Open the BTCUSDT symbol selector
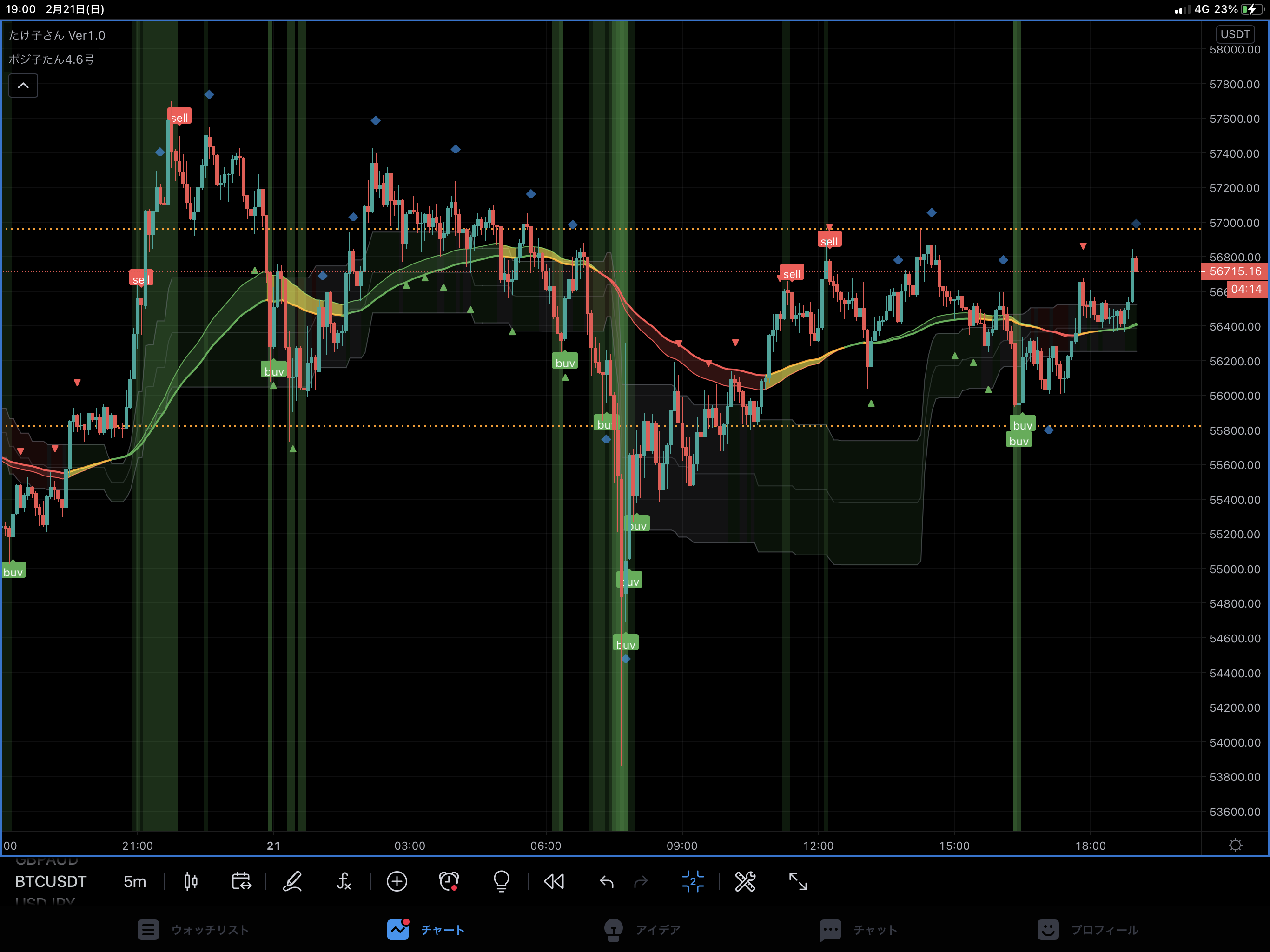 [x=51, y=881]
